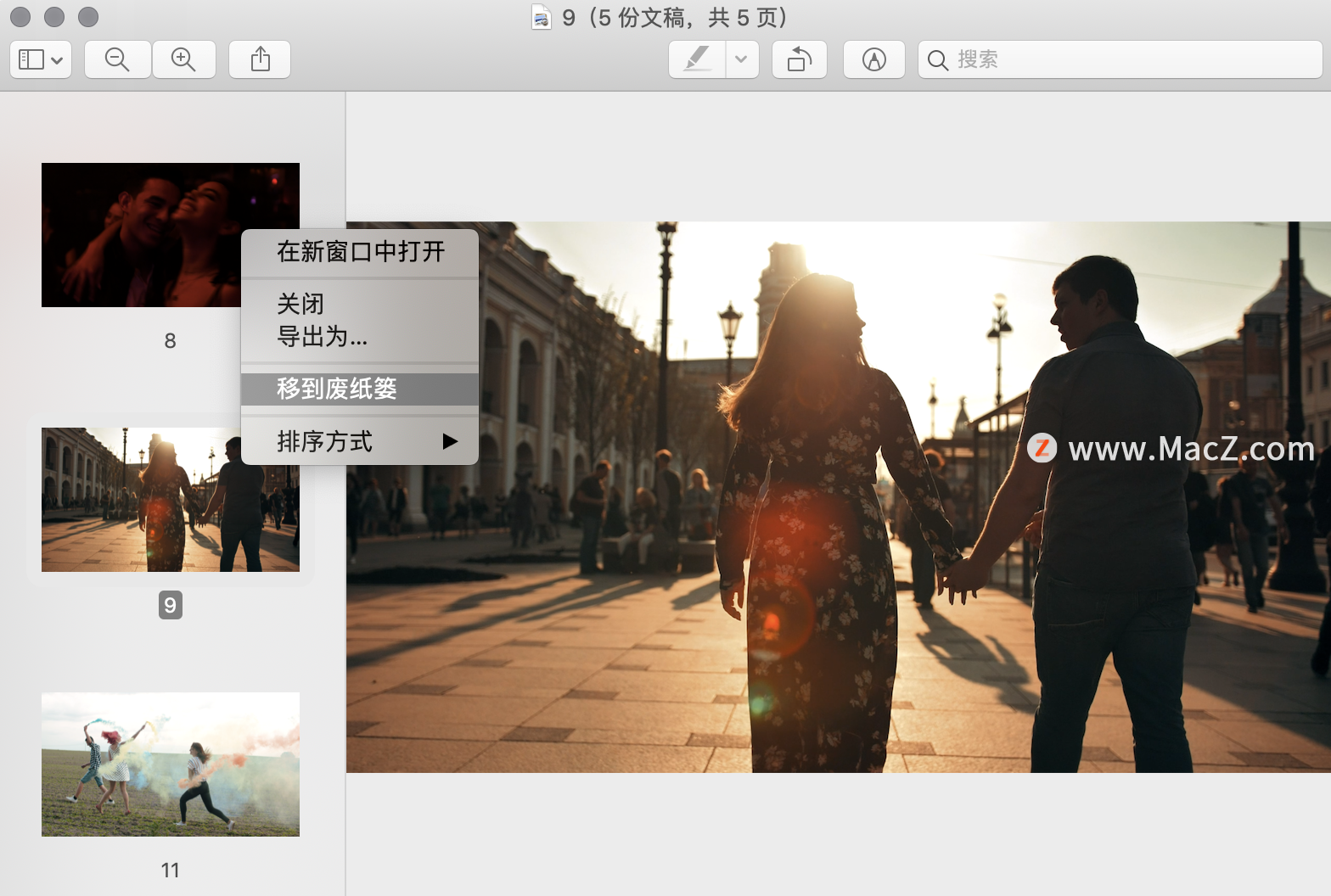Click 移到废纸篓 menu entry

click(x=360, y=389)
